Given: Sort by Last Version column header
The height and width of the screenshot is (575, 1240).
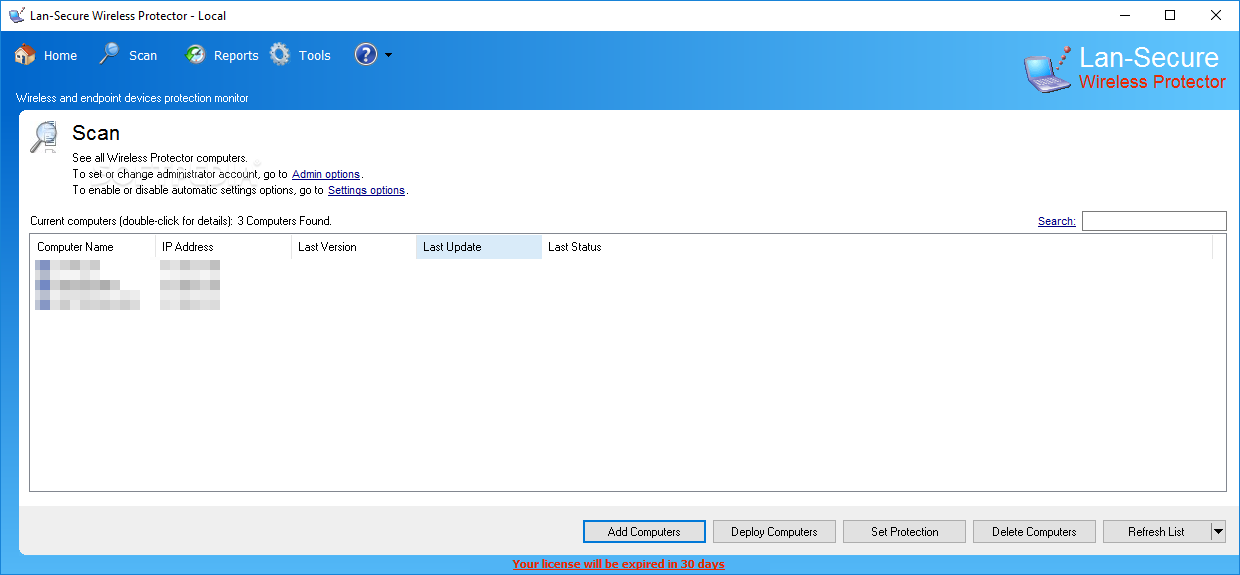Looking at the screenshot, I should point(353,247).
